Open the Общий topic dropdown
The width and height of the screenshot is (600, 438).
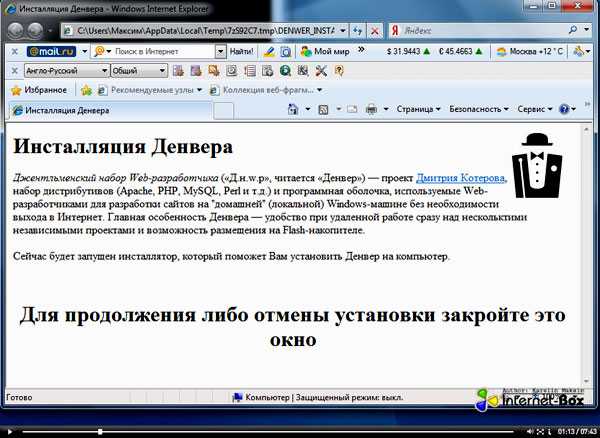pos(139,71)
